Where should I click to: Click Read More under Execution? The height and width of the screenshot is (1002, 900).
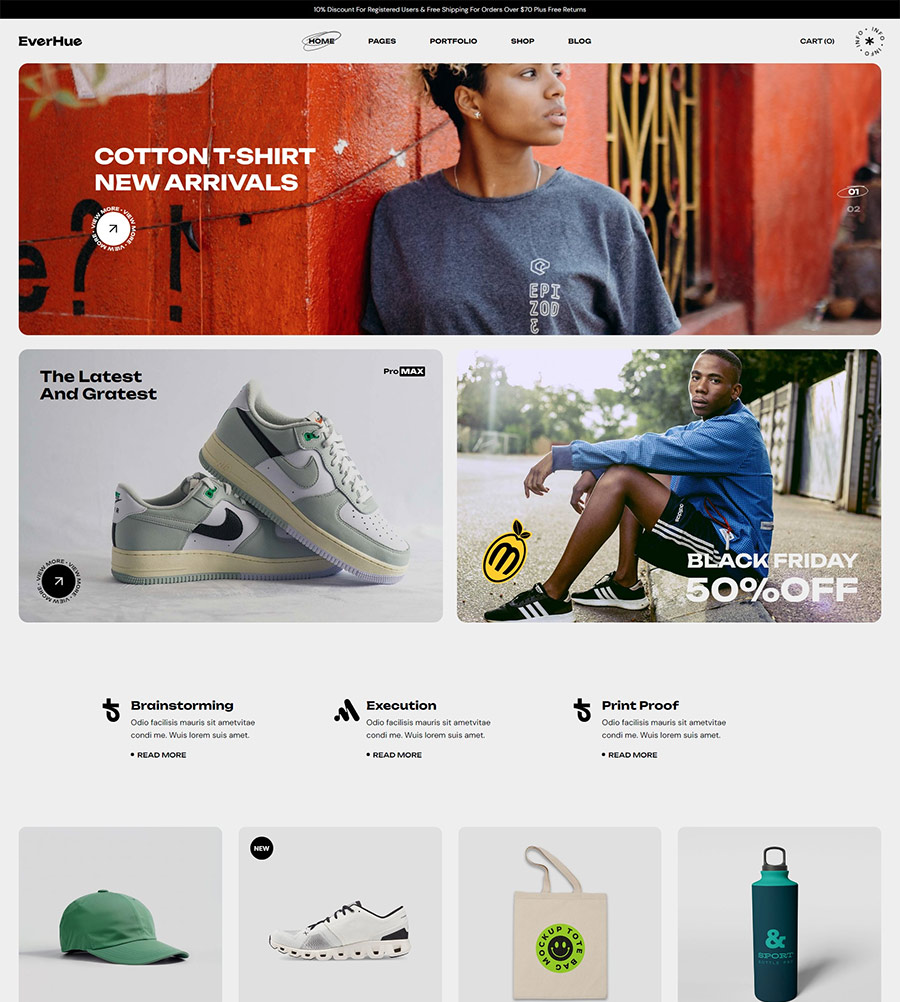click(x=394, y=755)
